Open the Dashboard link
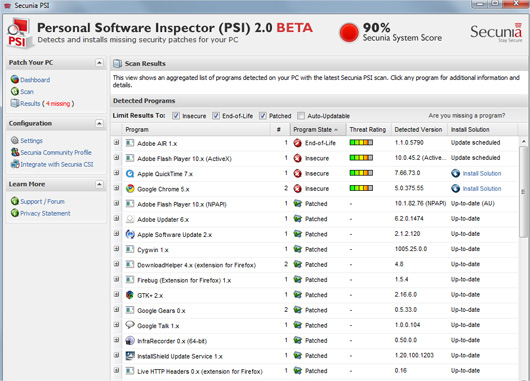Screen dimensions: 530x381 (35, 80)
